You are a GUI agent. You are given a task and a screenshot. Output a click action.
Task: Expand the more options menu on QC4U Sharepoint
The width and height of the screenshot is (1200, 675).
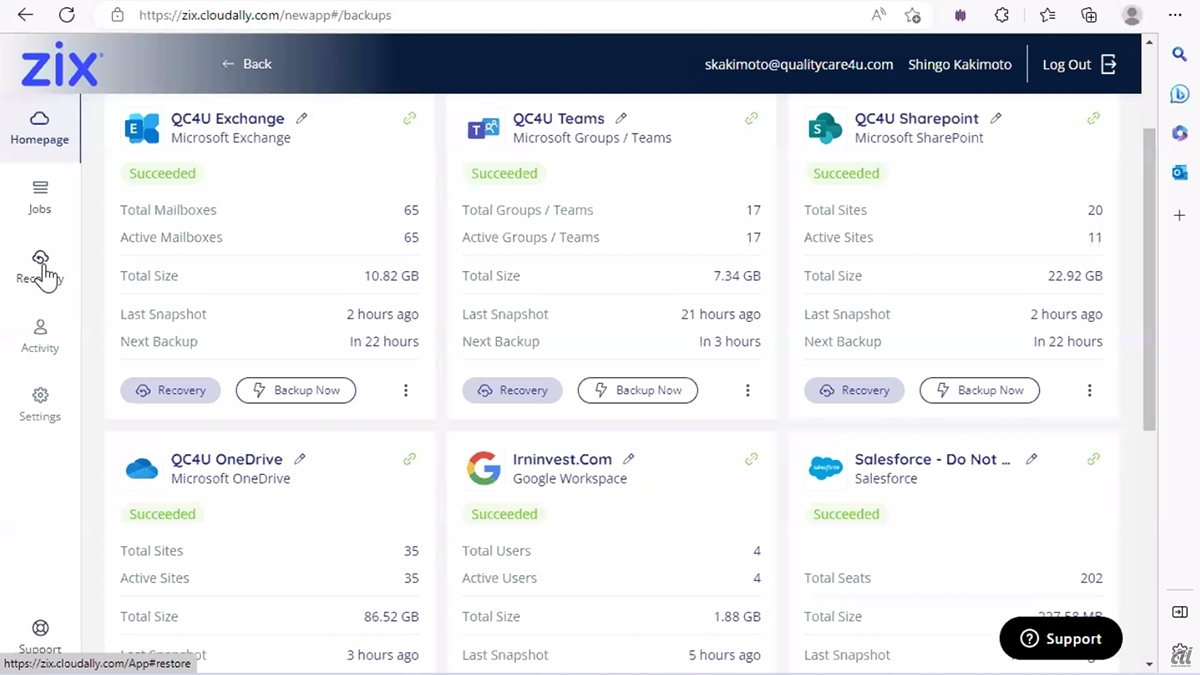pos(1089,390)
